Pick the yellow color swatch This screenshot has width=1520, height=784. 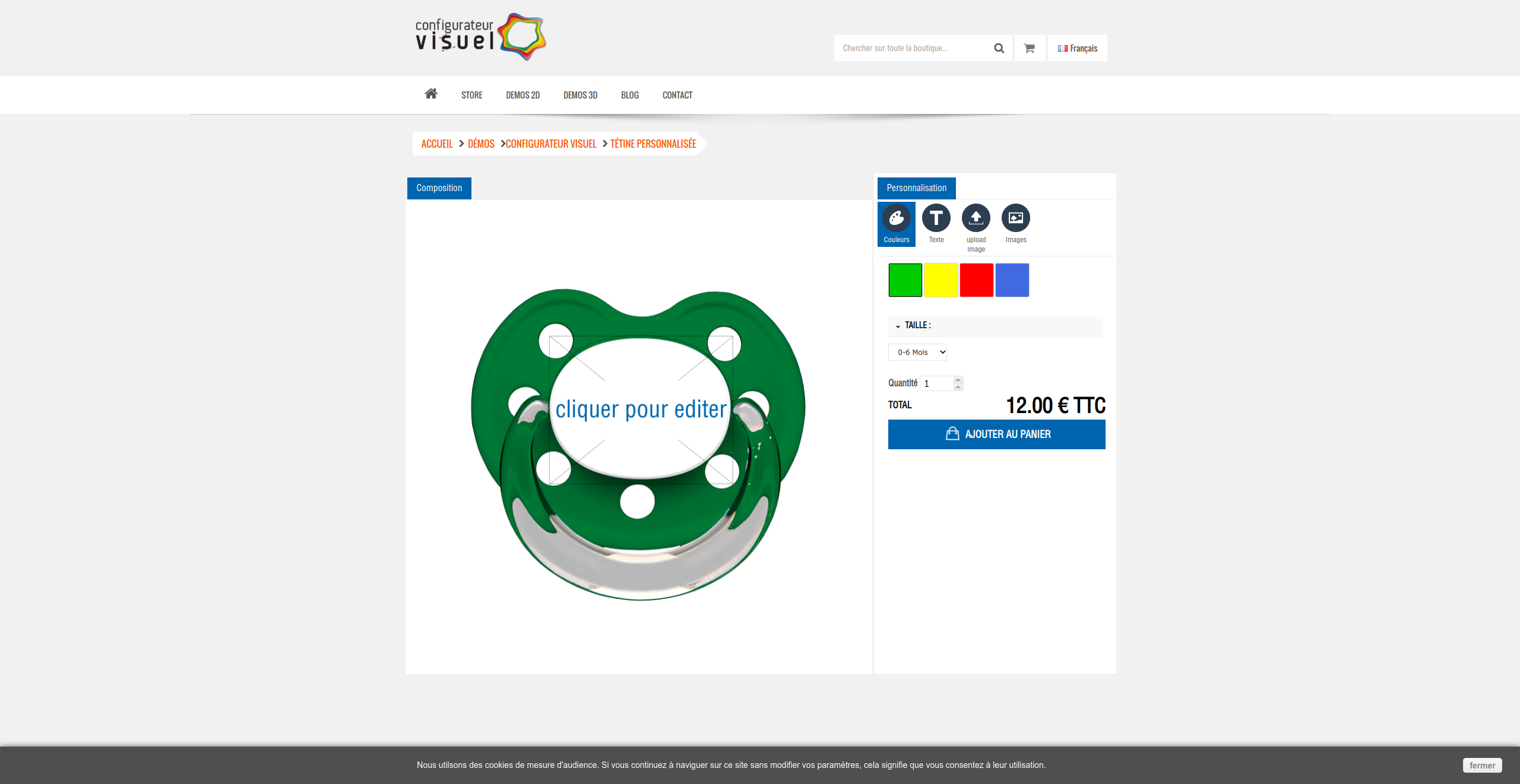[940, 280]
